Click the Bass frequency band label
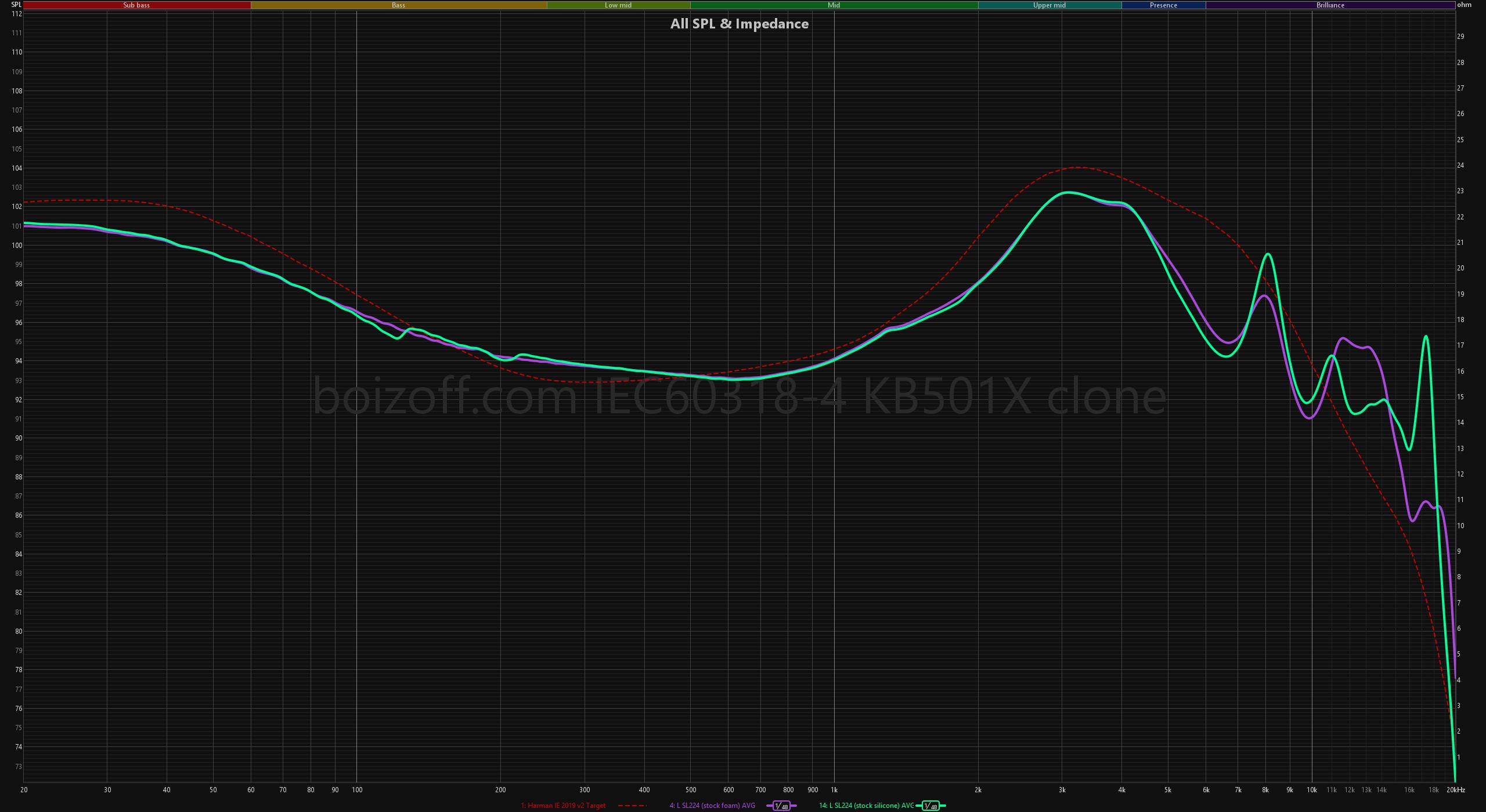The image size is (1486, 812). [398, 5]
